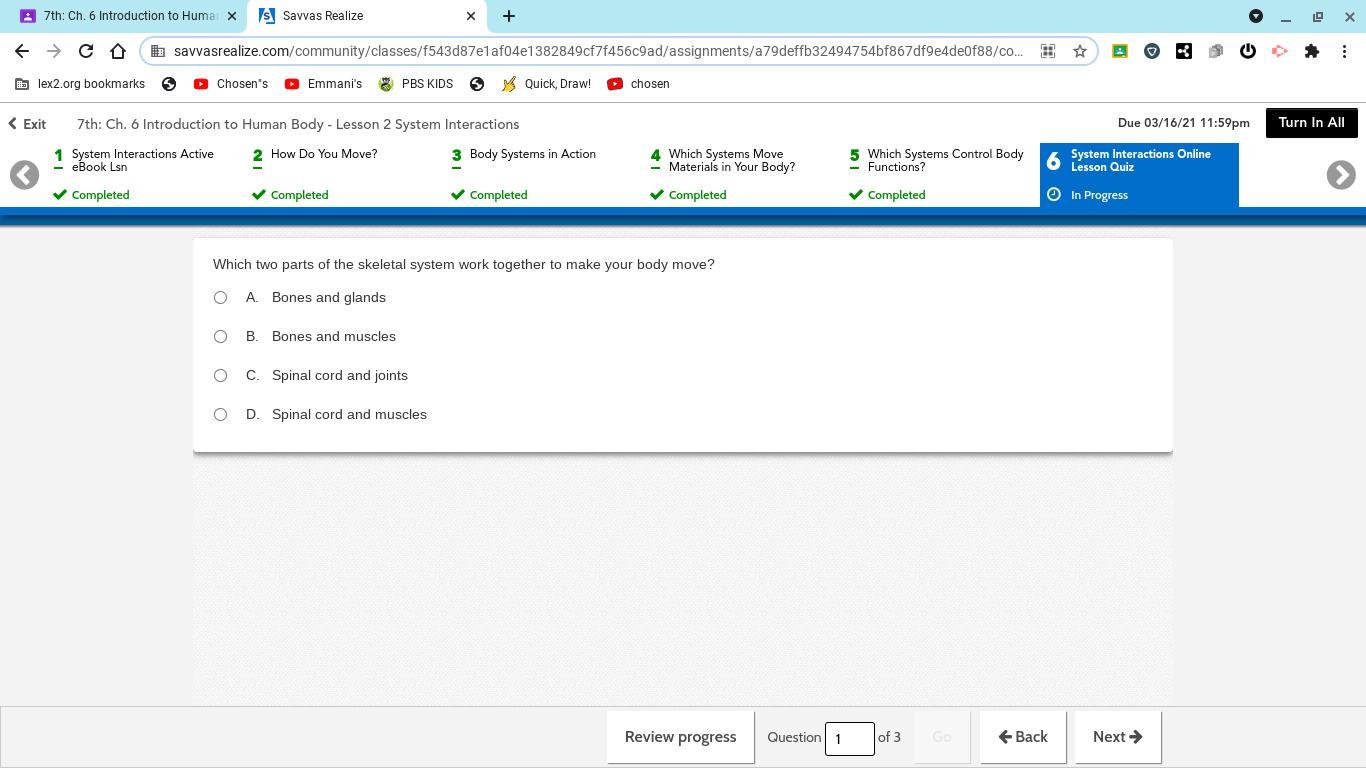
Task: Open lesson 6 System Interactions Online Lesson Quiz
Action: coord(1139,175)
